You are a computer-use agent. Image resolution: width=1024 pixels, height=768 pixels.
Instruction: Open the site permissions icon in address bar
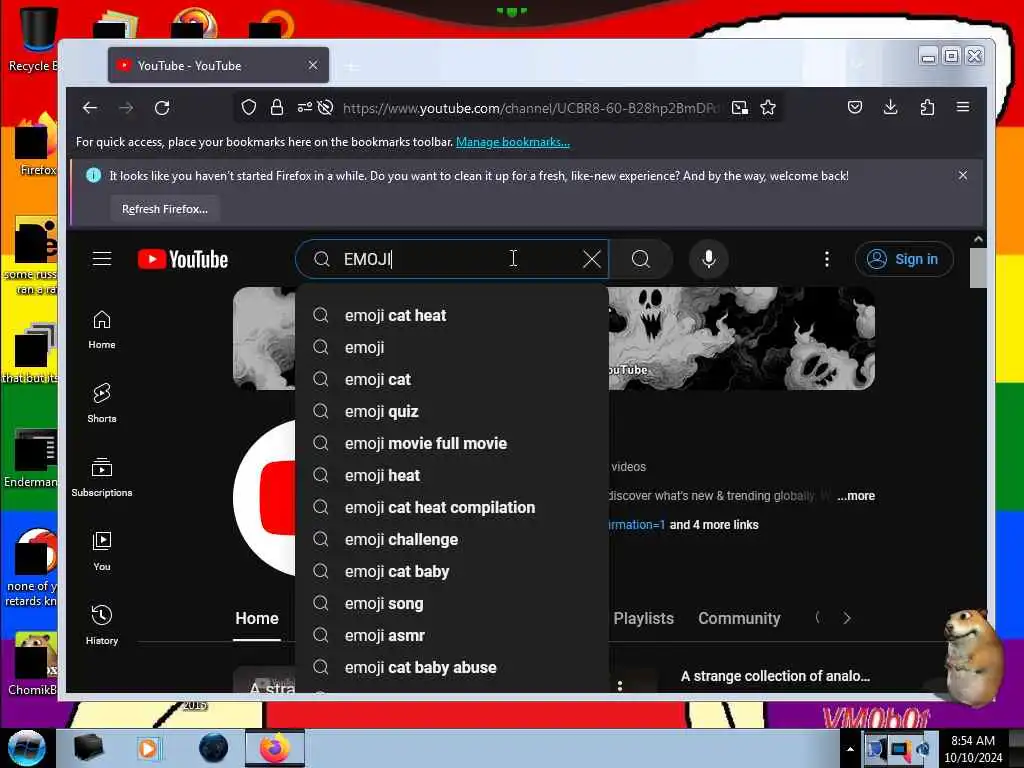coord(304,107)
